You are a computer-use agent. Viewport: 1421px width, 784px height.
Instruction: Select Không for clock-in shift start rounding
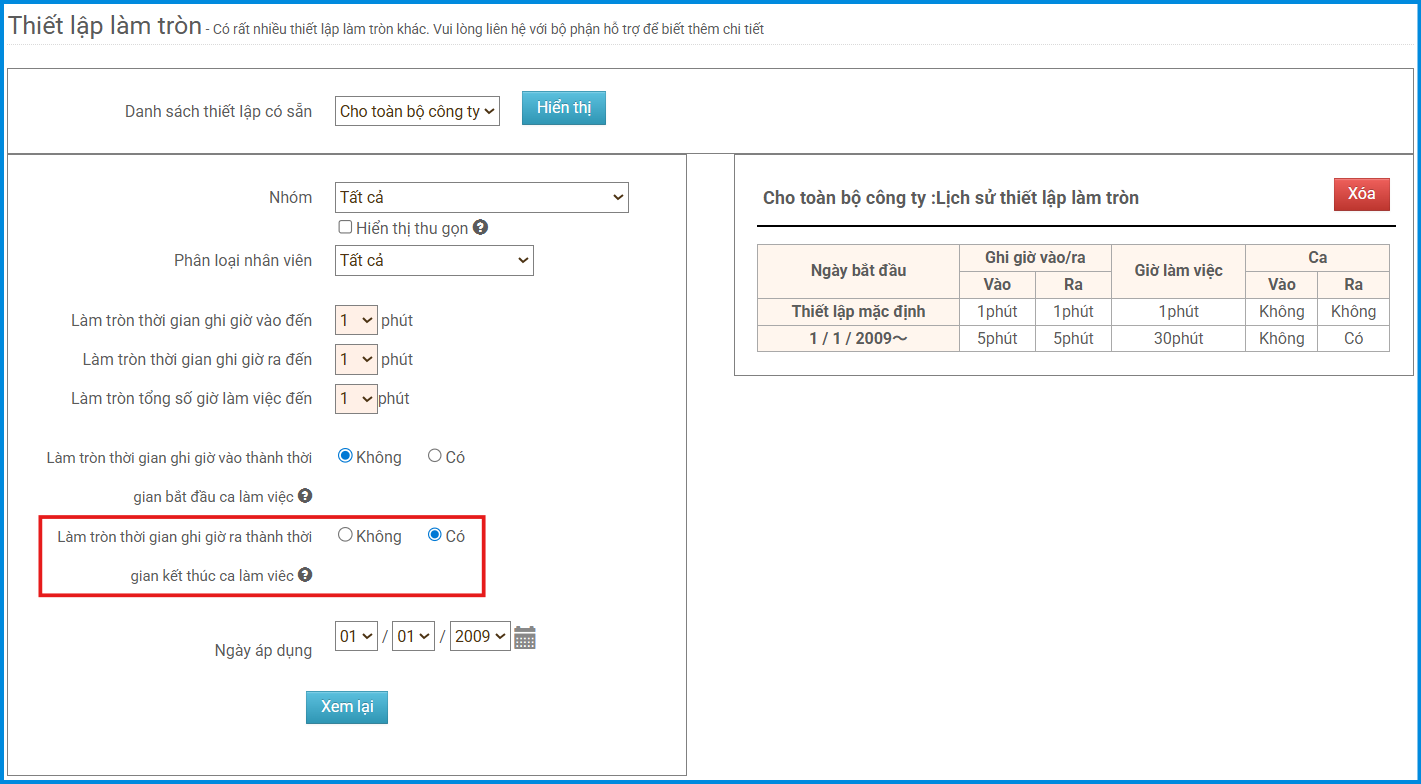(346, 456)
